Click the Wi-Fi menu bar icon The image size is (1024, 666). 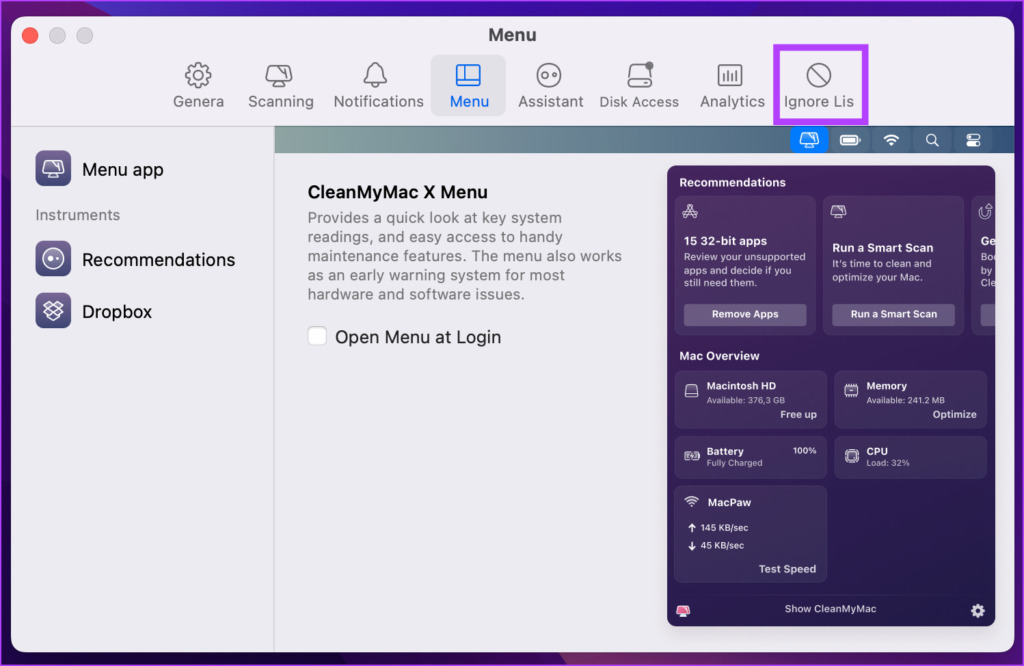click(x=891, y=140)
